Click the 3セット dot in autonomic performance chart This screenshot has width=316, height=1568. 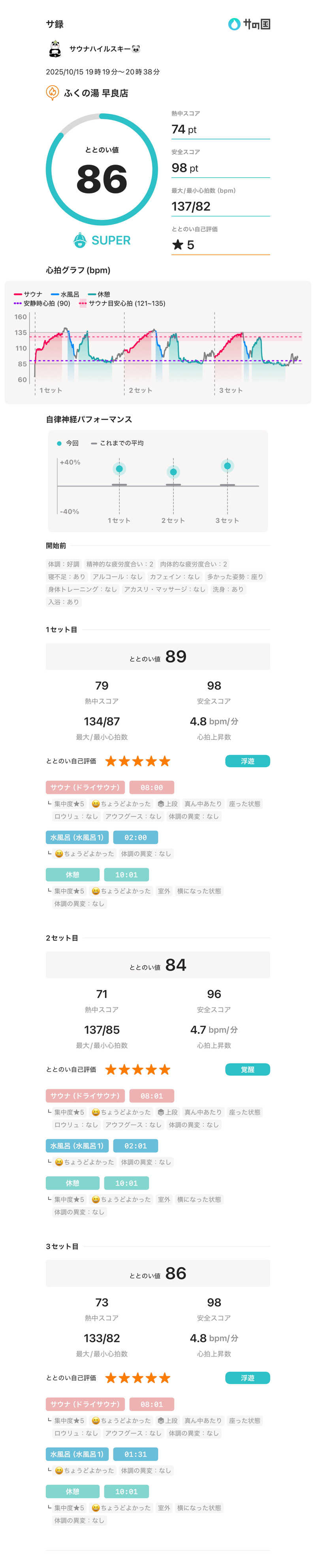227,466
